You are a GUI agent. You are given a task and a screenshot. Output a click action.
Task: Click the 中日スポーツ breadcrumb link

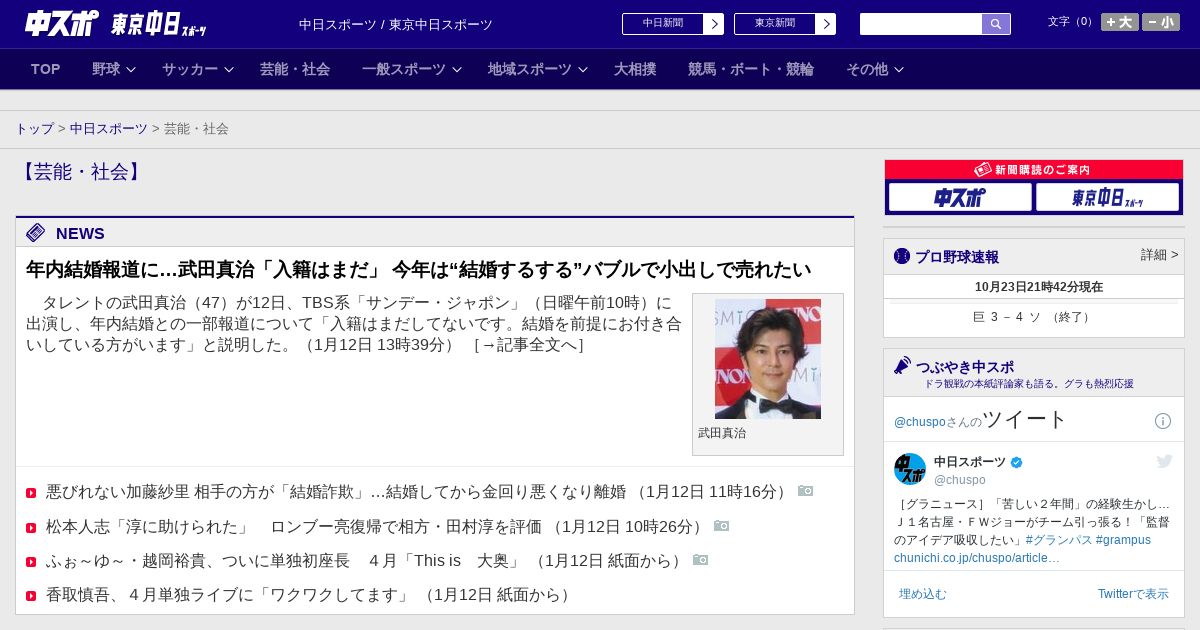coord(109,129)
